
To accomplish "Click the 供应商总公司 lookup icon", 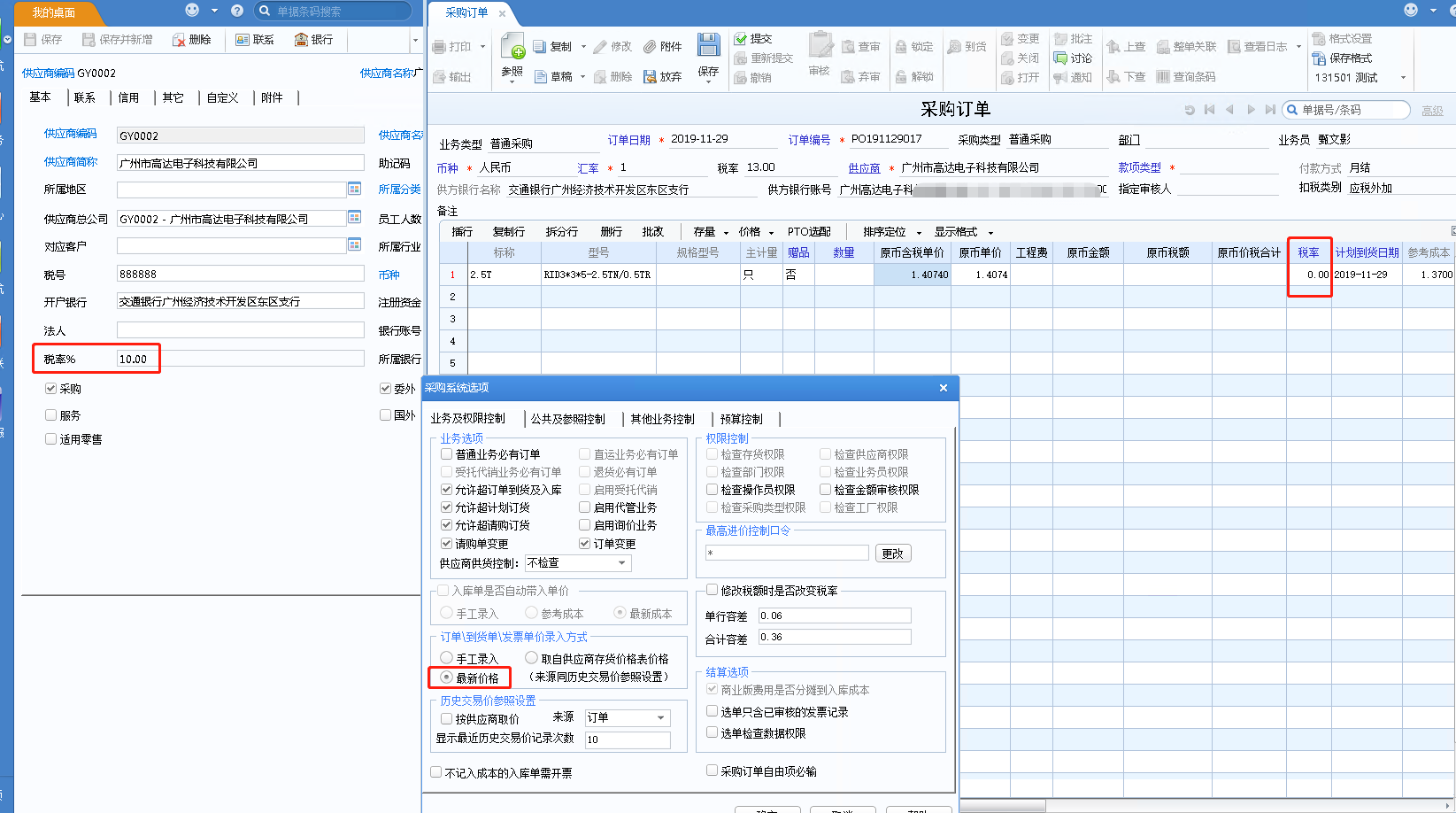I will 355,217.
